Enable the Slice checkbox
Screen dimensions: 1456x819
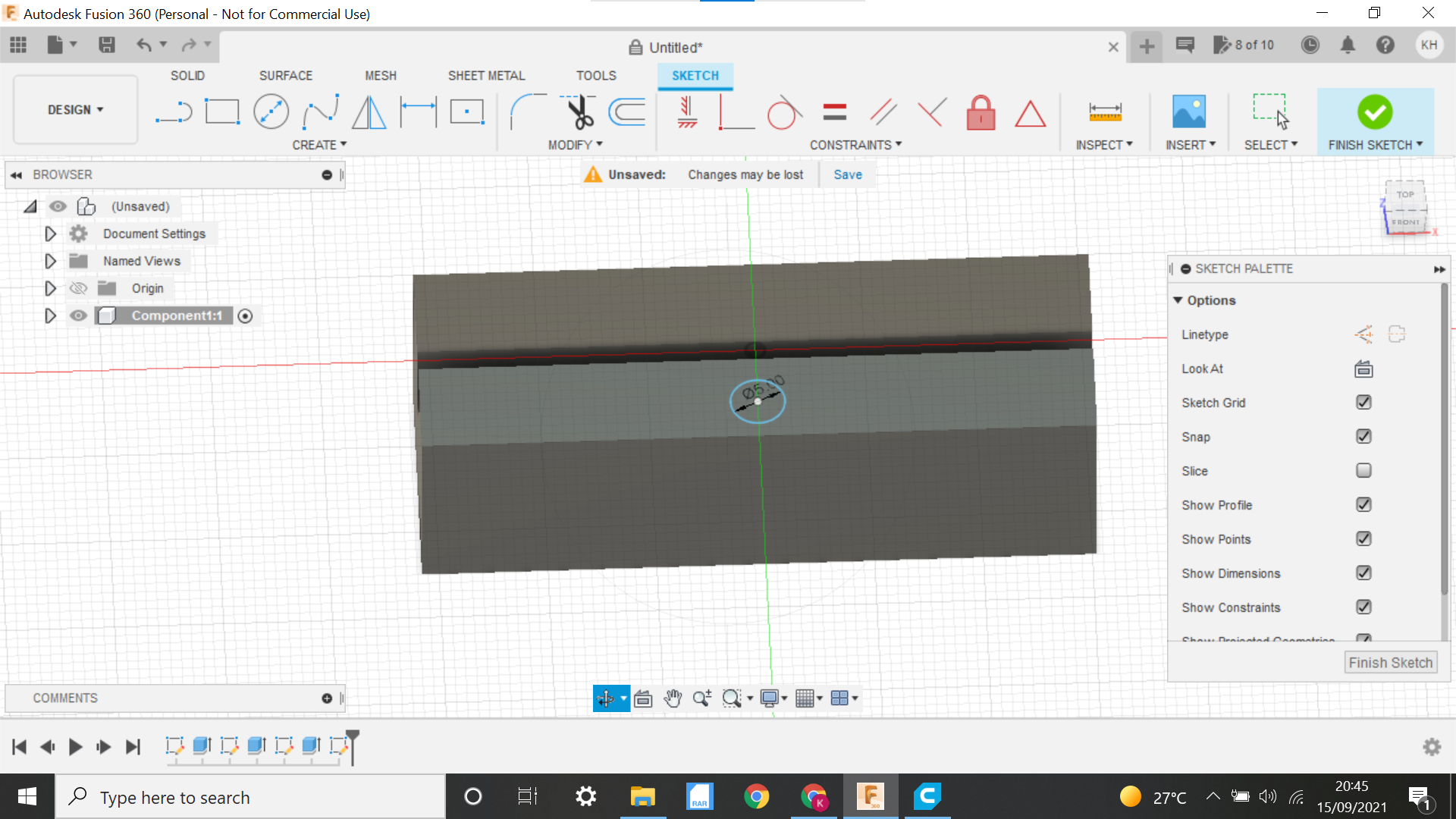pos(1363,471)
